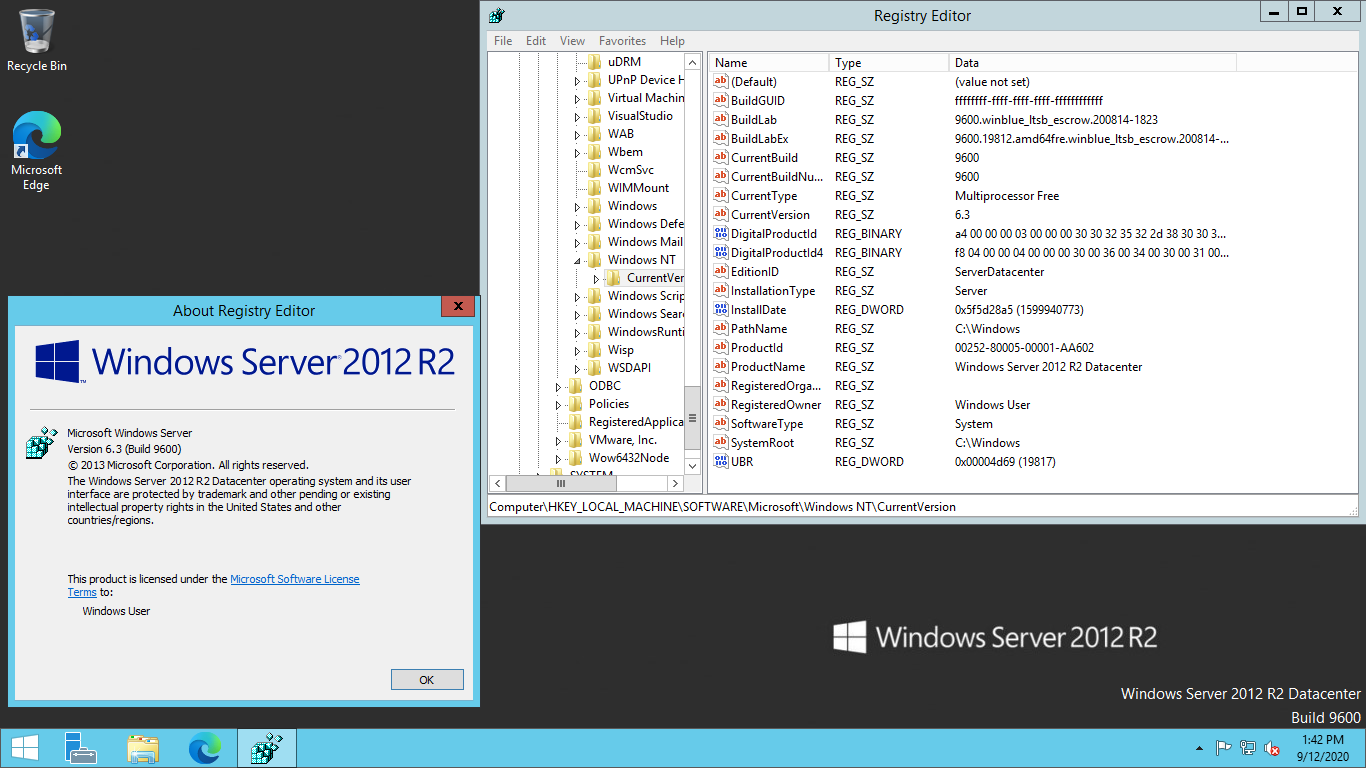Click the Registry Editor taskbar icon

[x=267, y=748]
